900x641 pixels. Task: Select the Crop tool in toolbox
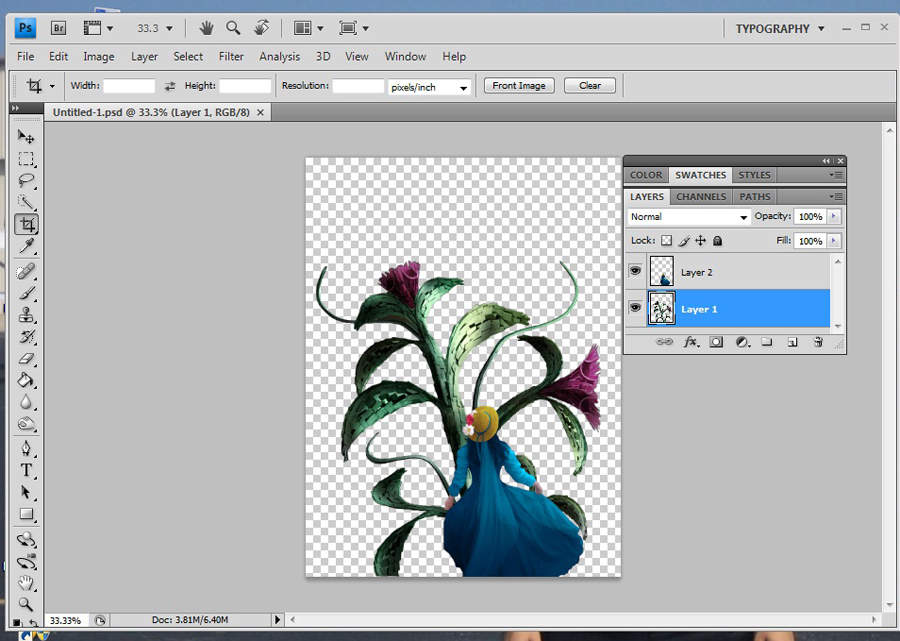click(26, 224)
